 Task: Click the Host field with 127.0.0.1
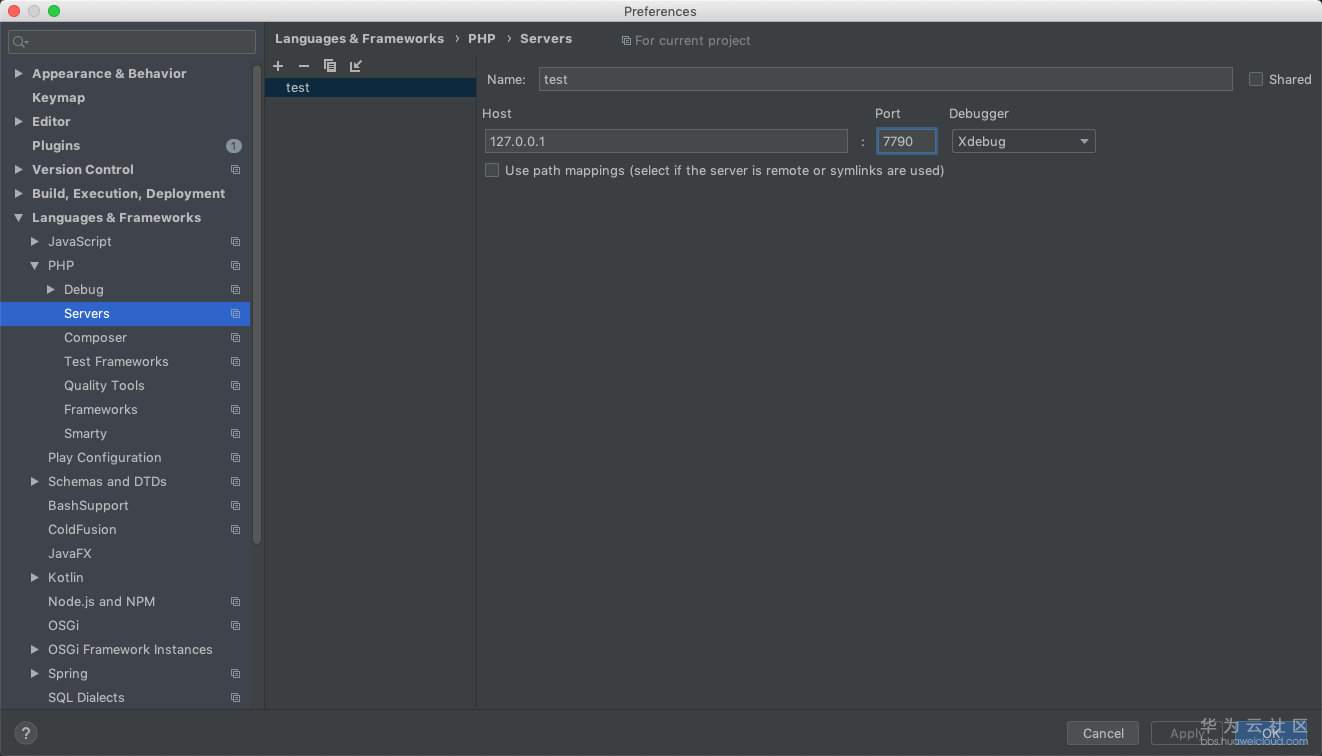[x=665, y=141]
